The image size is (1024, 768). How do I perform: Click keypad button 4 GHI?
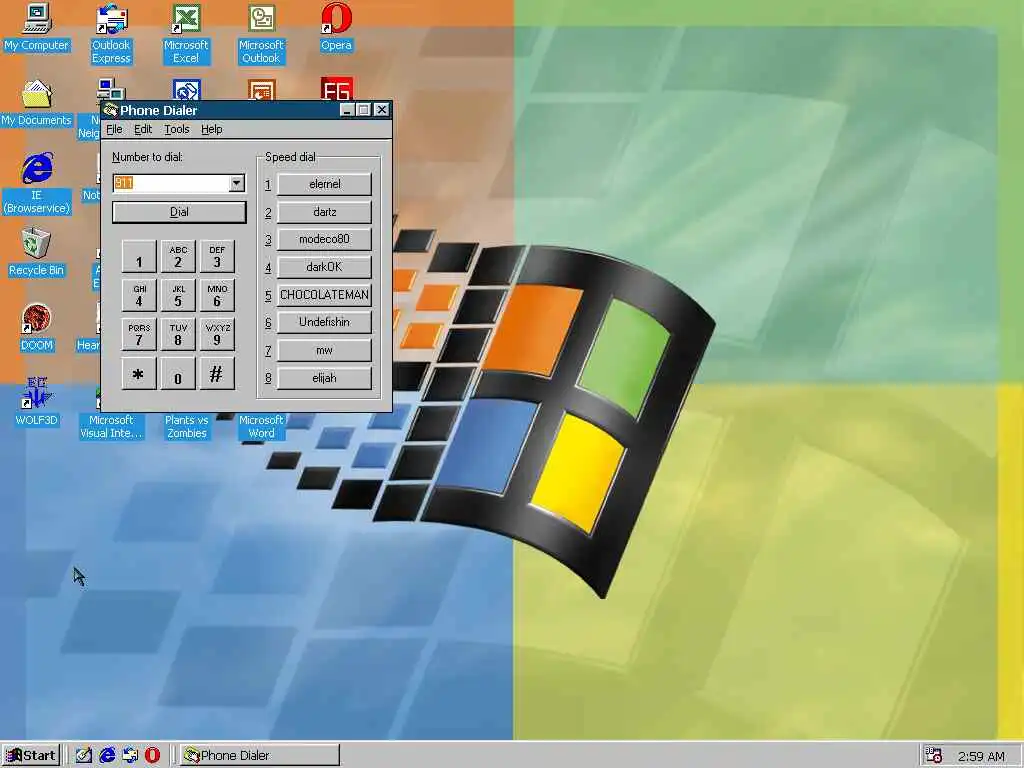click(139, 295)
